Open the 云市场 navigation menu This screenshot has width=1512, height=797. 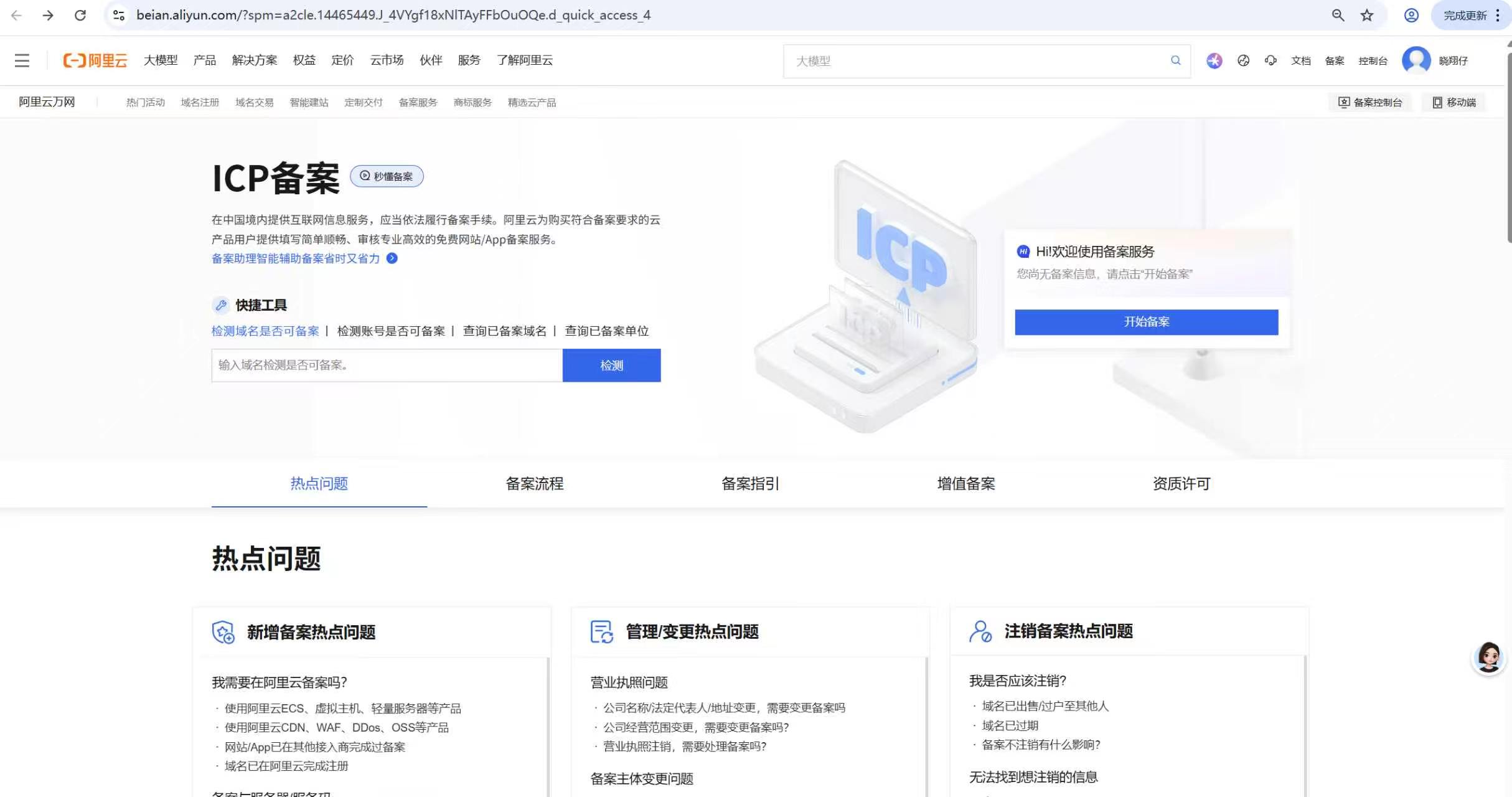point(387,60)
